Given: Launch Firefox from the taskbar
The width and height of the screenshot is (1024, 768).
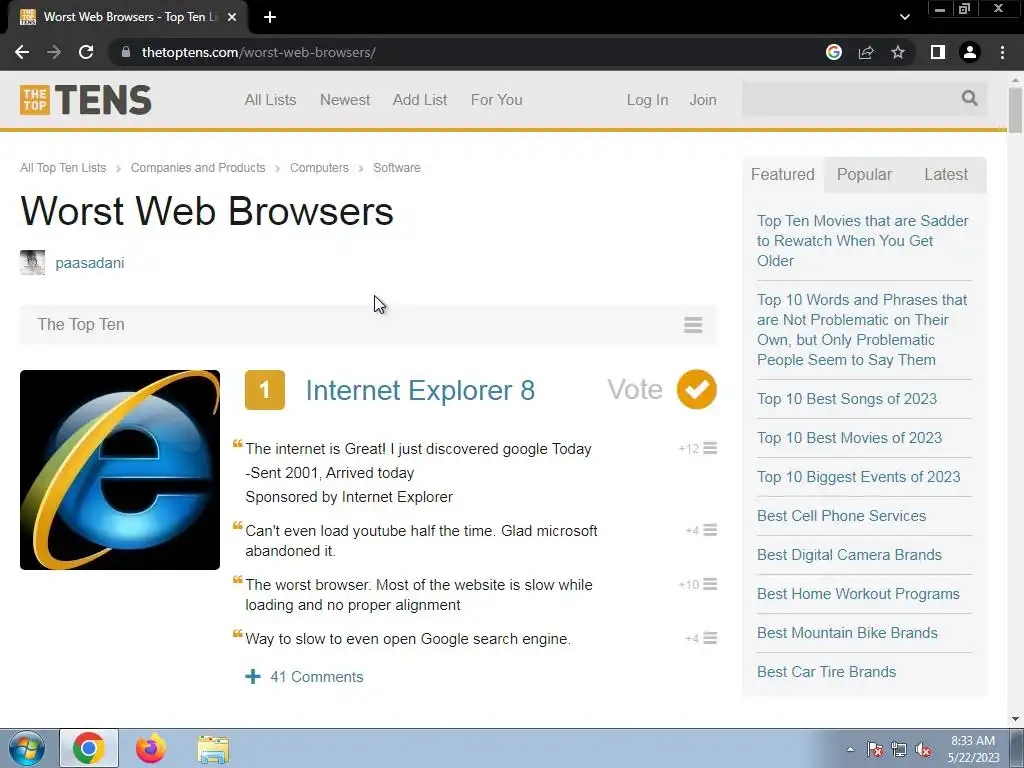Looking at the screenshot, I should [x=151, y=748].
